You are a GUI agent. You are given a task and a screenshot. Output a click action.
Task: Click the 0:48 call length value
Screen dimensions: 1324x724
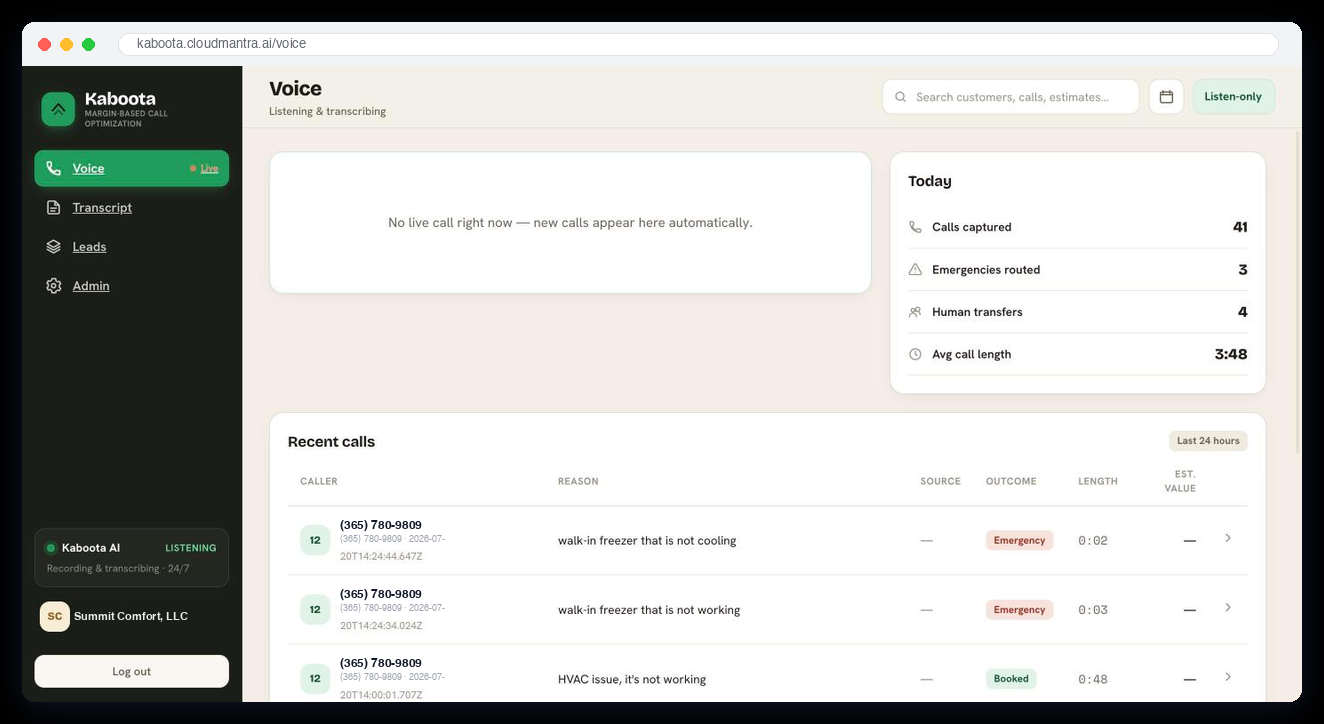click(1093, 679)
